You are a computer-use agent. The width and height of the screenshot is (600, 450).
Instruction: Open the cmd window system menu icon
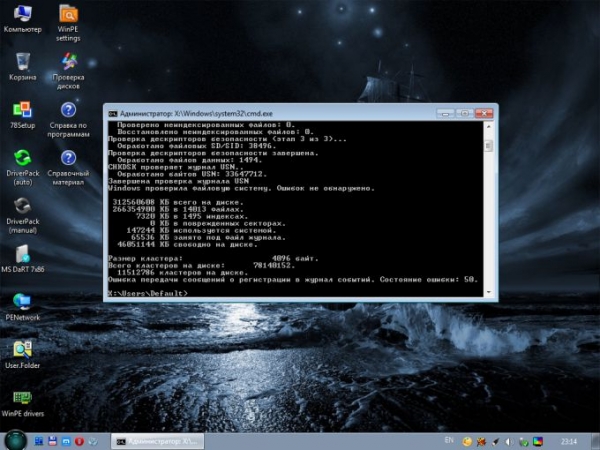click(x=112, y=111)
